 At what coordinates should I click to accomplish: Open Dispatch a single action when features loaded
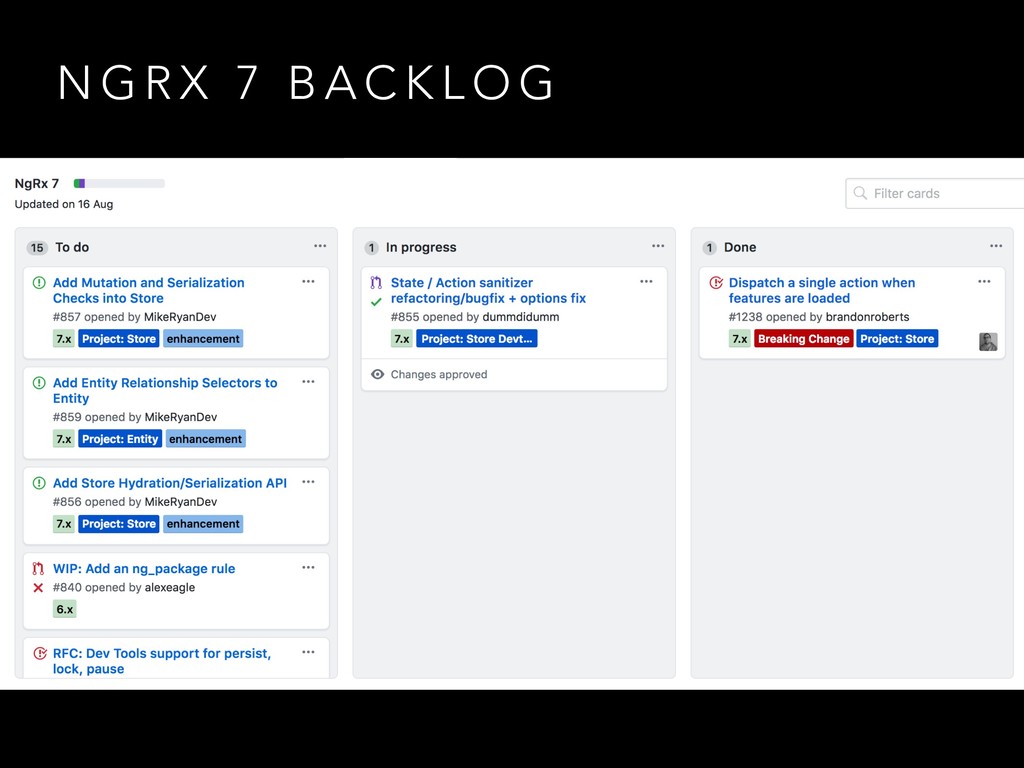pos(822,291)
